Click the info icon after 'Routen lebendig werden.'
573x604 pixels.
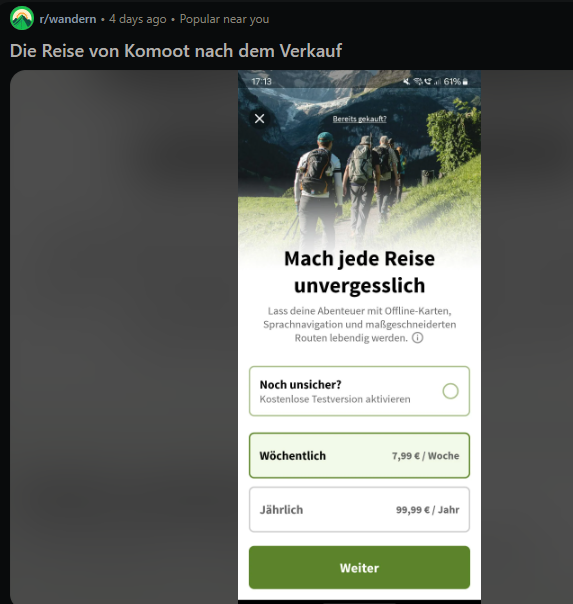point(418,338)
